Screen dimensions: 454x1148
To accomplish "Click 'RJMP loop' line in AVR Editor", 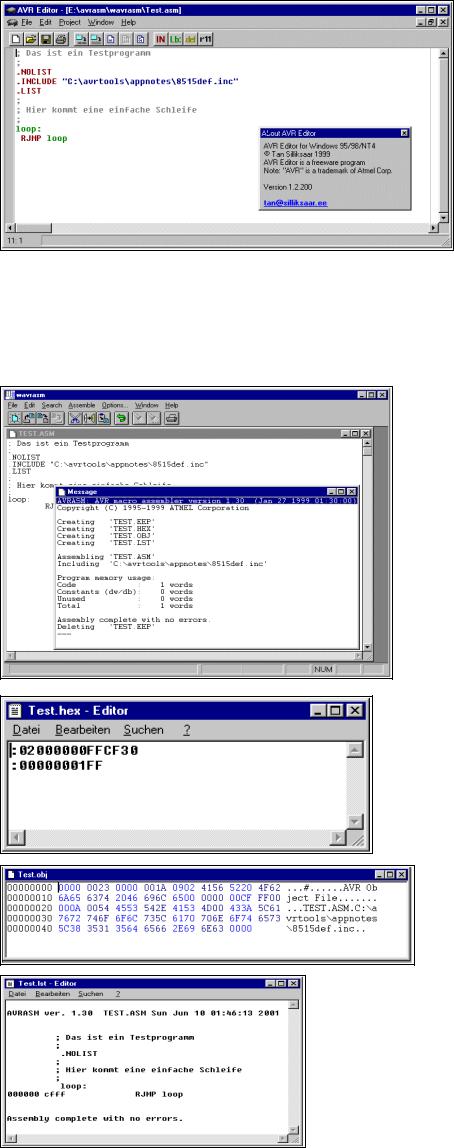I will click(x=43, y=137).
